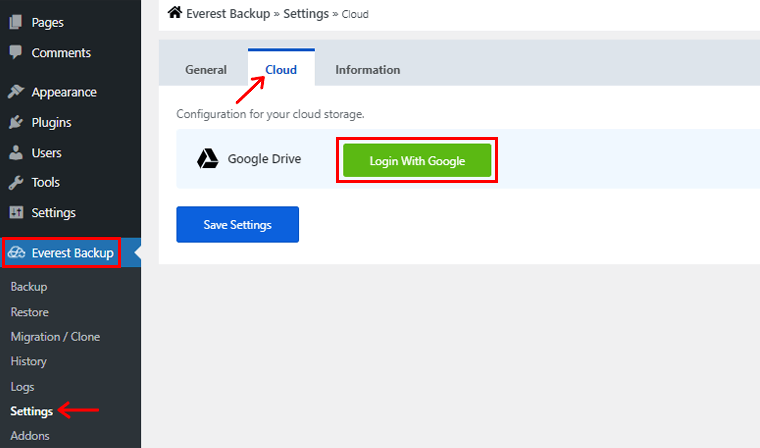Click Login With Google button
The image size is (760, 448).
(x=417, y=160)
